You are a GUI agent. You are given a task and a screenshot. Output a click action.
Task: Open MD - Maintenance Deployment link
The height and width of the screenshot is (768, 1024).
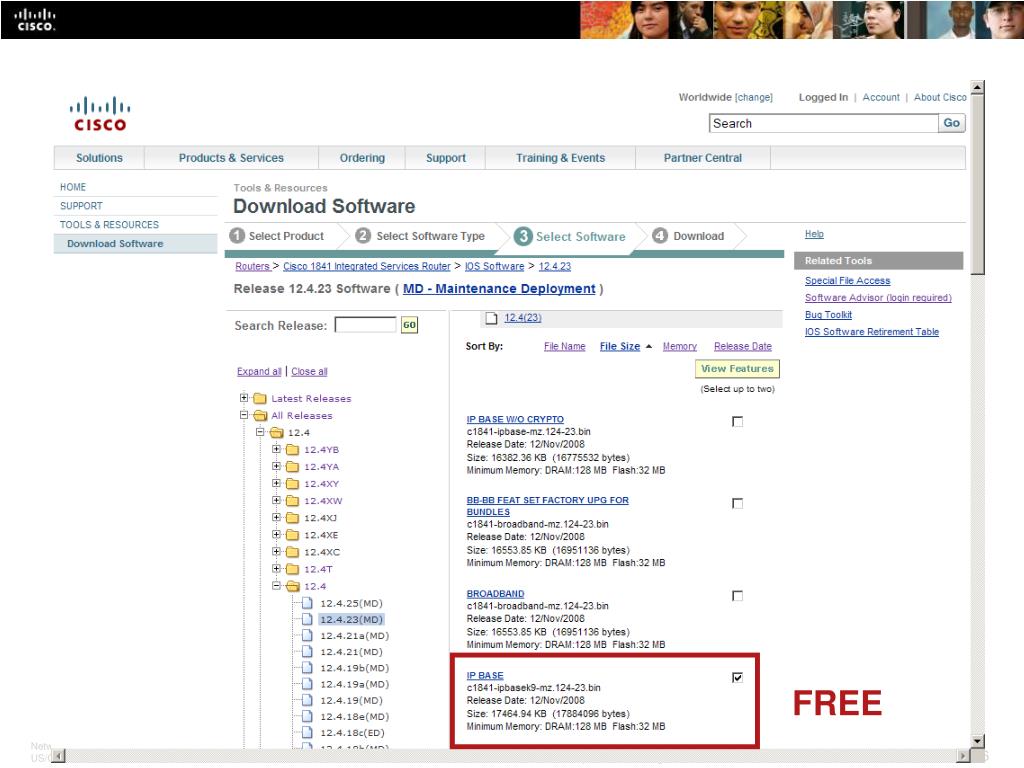pyautogui.click(x=499, y=289)
